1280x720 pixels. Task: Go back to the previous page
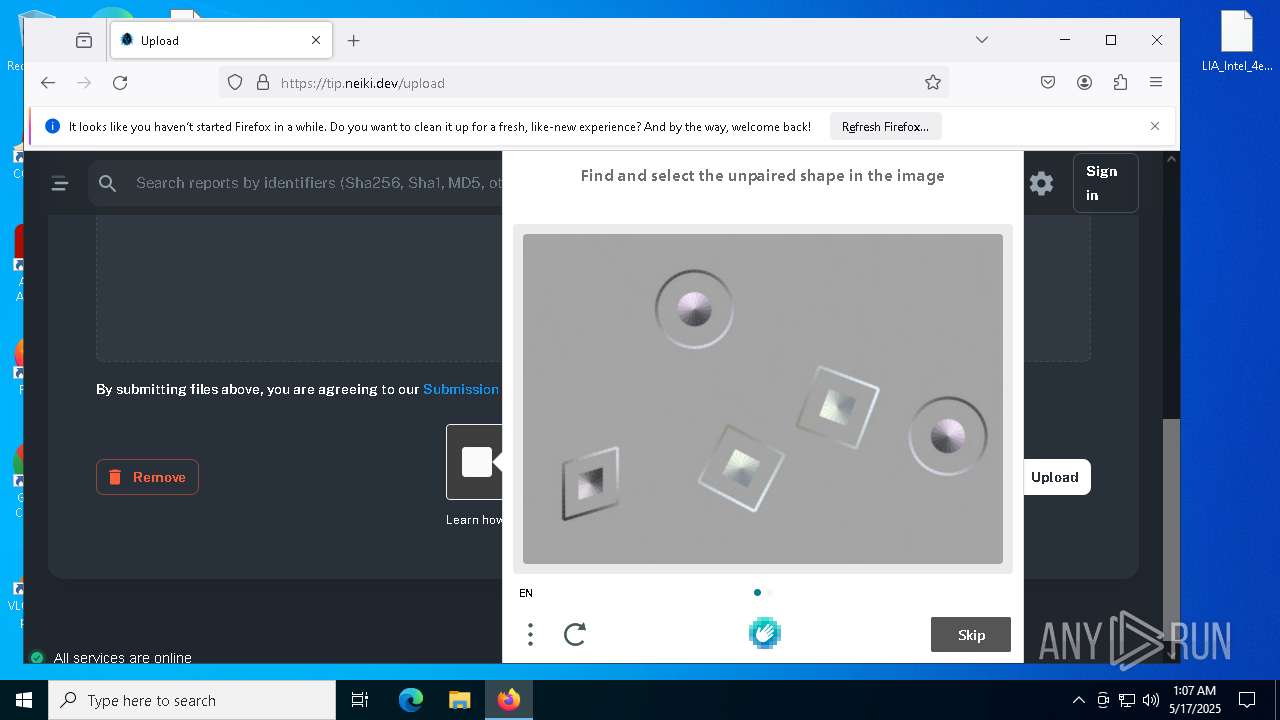coord(48,83)
